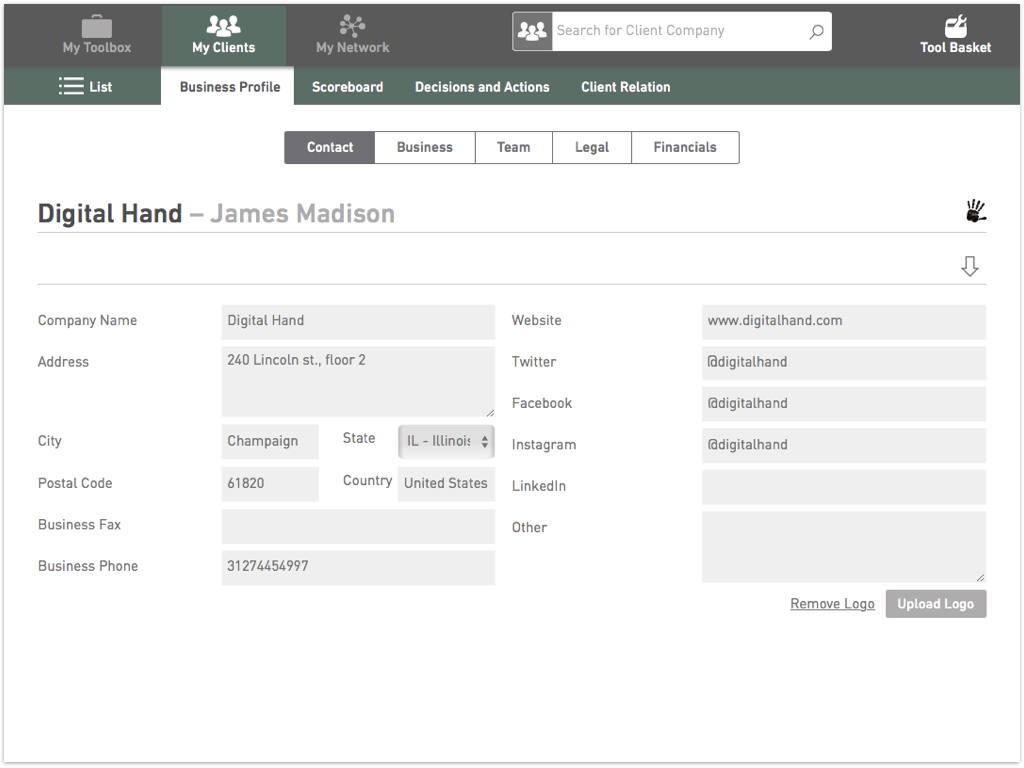Click the LinkedIn label
Image resolution: width=1024 pixels, height=768 pixels.
[x=539, y=487]
